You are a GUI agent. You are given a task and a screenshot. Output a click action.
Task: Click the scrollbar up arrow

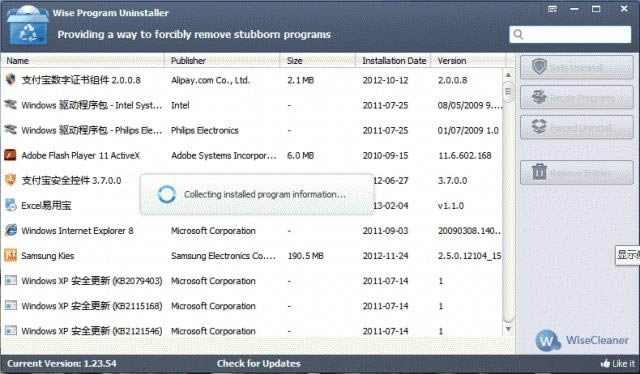click(x=508, y=75)
